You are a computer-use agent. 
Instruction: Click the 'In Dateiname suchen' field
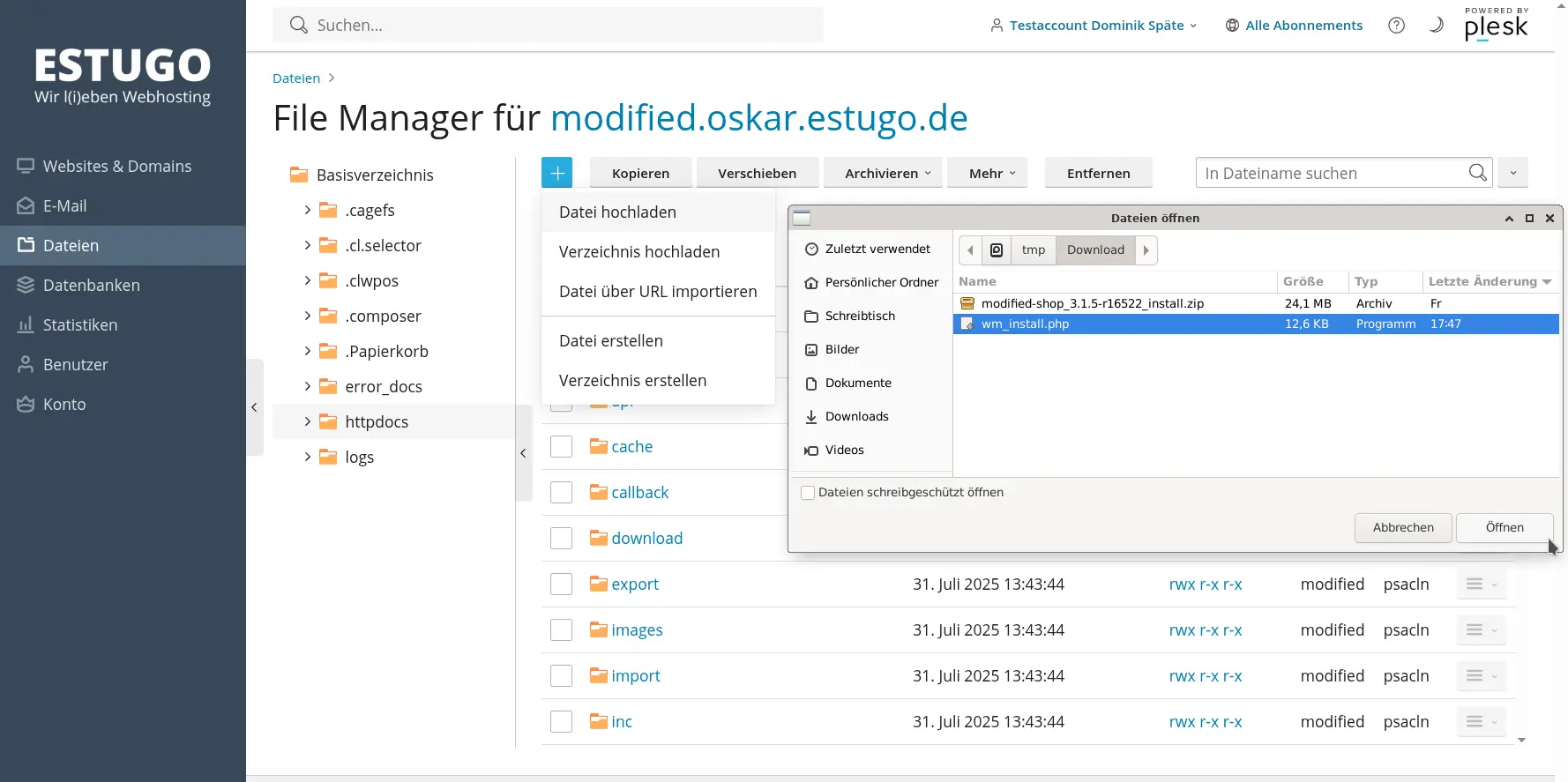pyautogui.click(x=1330, y=173)
